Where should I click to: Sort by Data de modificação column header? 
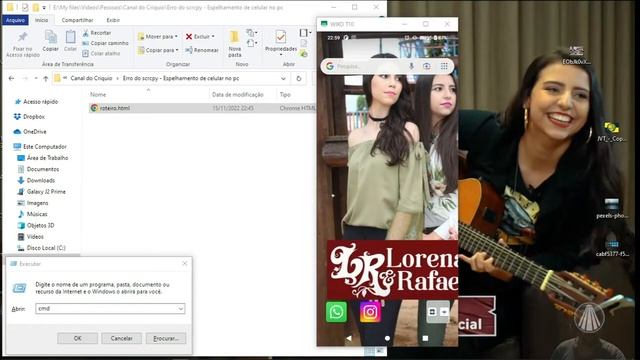tap(238, 95)
